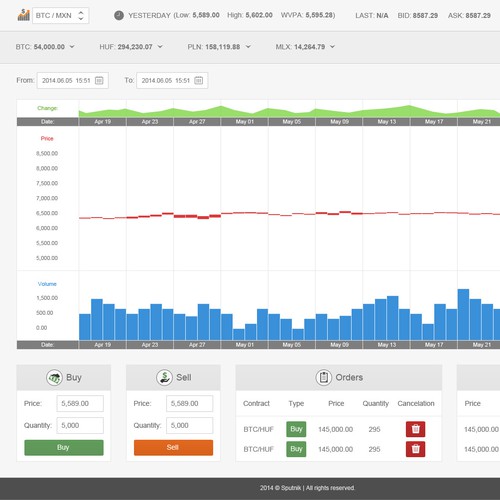Click the 1,500.00 volume axis label
The width and height of the screenshot is (500, 500).
pyautogui.click(x=47, y=298)
